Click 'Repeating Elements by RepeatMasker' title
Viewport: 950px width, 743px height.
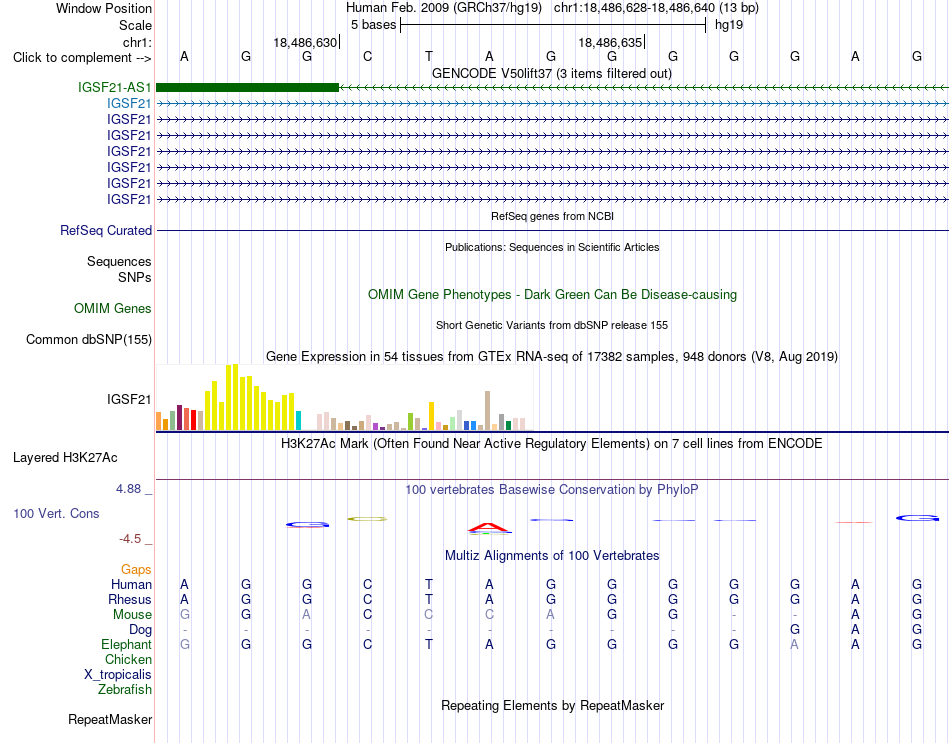point(553,705)
